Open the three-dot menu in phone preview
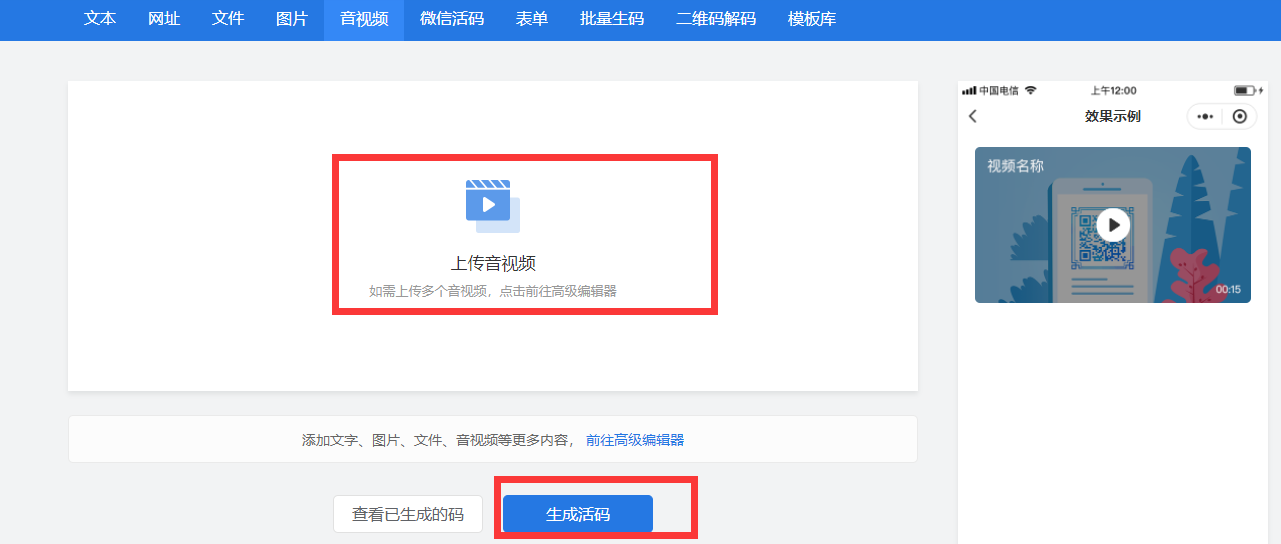Screen dimensions: 1281x544 [x=1205, y=117]
